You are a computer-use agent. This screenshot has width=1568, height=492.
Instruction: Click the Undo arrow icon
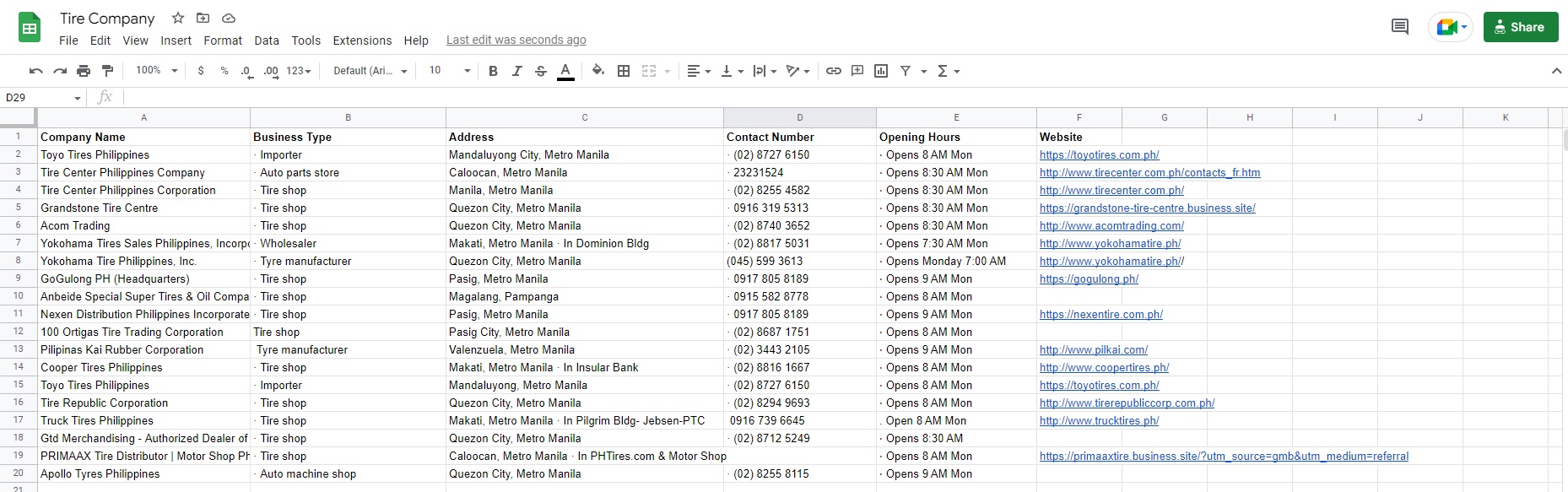click(x=35, y=71)
